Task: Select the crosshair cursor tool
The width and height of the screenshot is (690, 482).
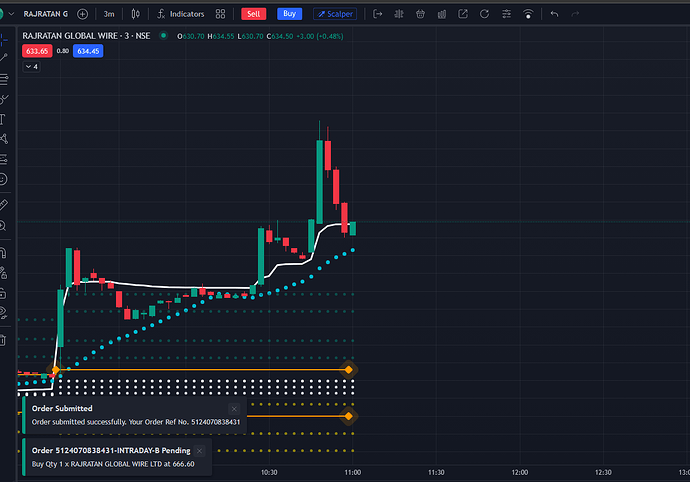Action: click(x=4, y=40)
